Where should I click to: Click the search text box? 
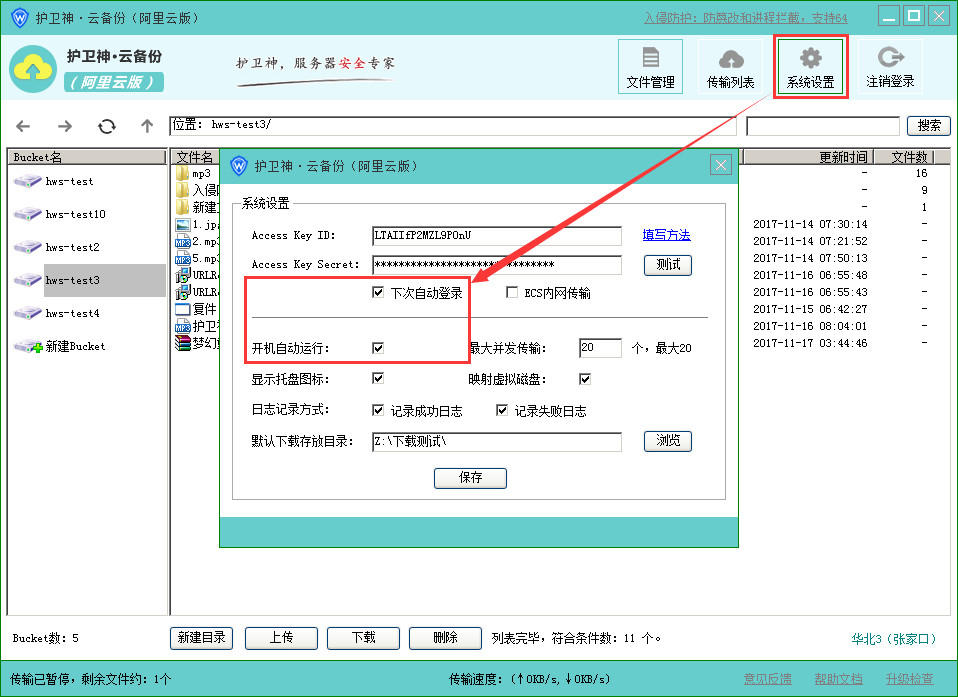[823, 126]
